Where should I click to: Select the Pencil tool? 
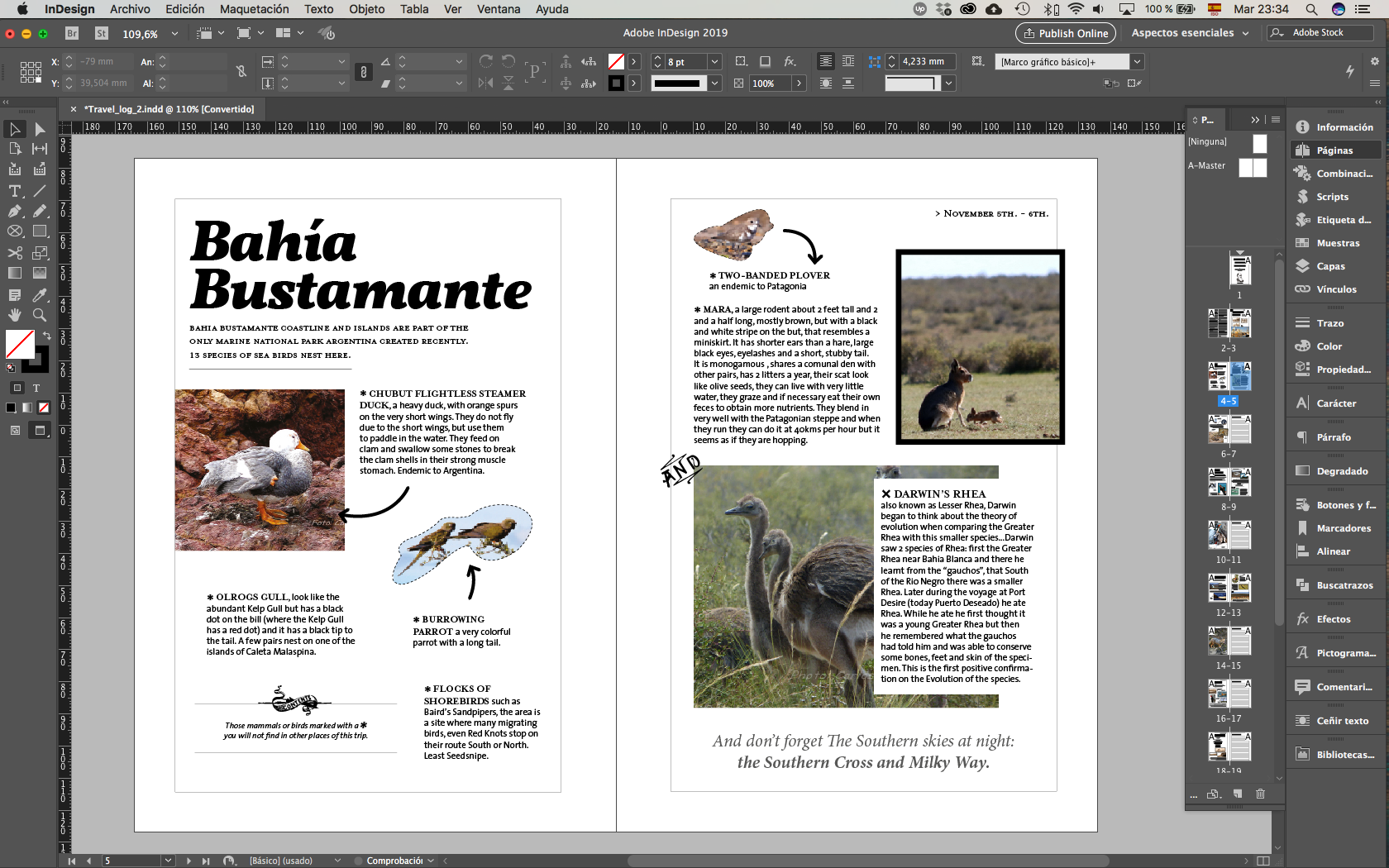40,211
